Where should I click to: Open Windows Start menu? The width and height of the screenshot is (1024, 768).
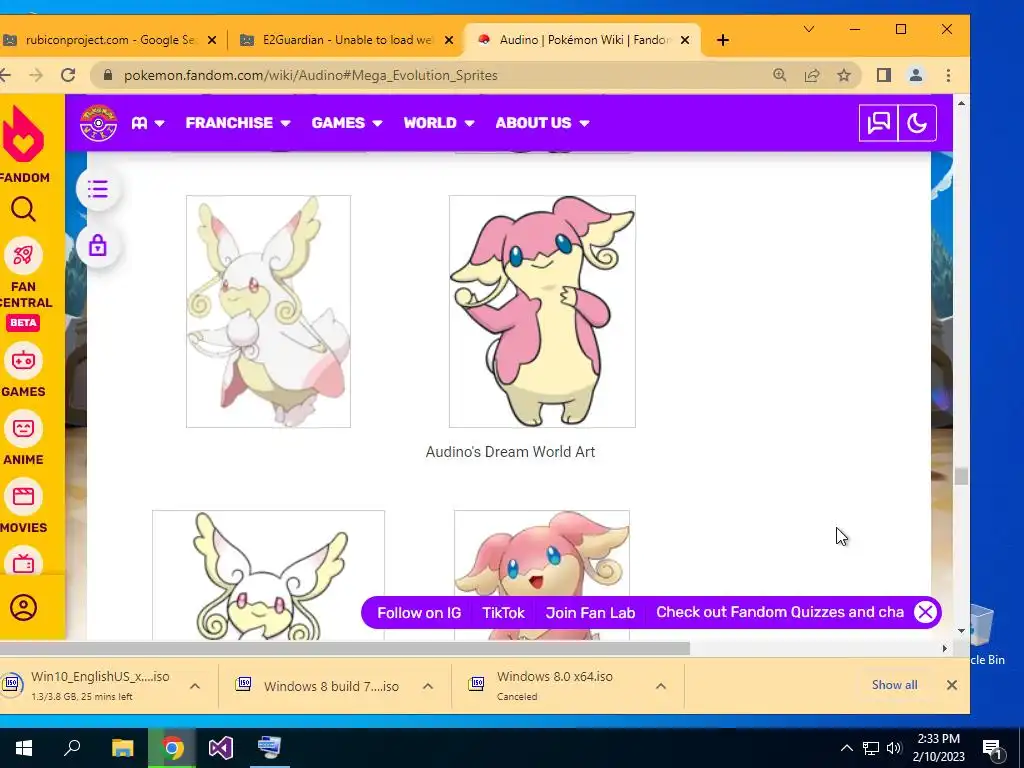24,748
